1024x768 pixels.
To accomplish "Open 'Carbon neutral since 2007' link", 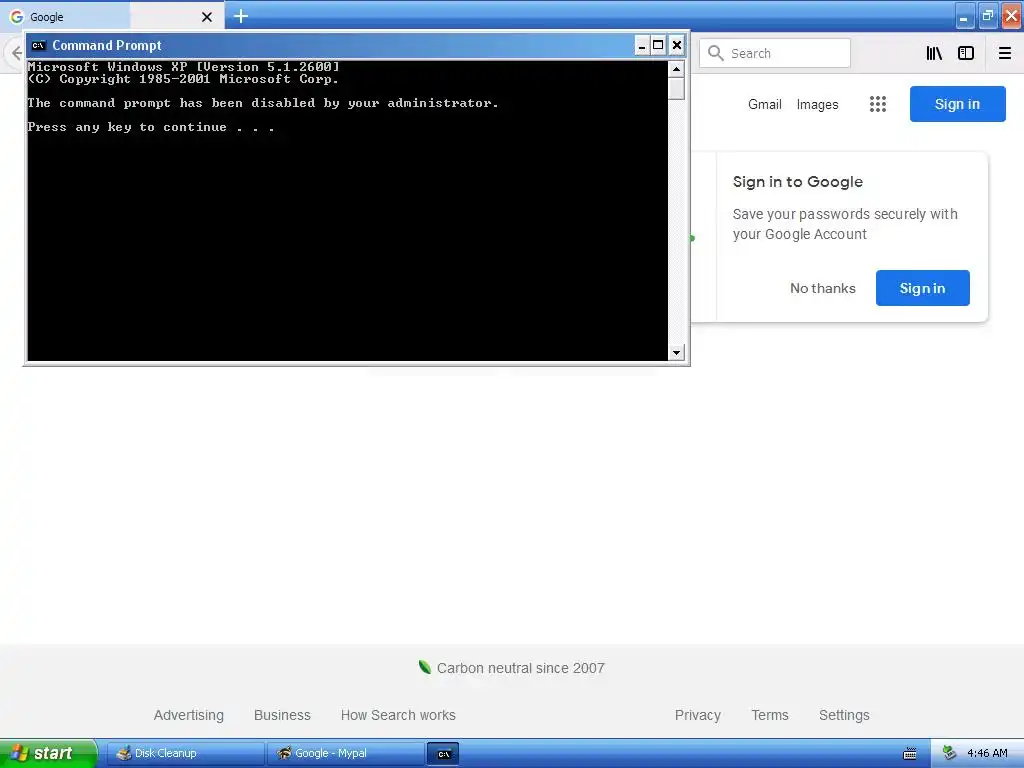I will coord(520,668).
